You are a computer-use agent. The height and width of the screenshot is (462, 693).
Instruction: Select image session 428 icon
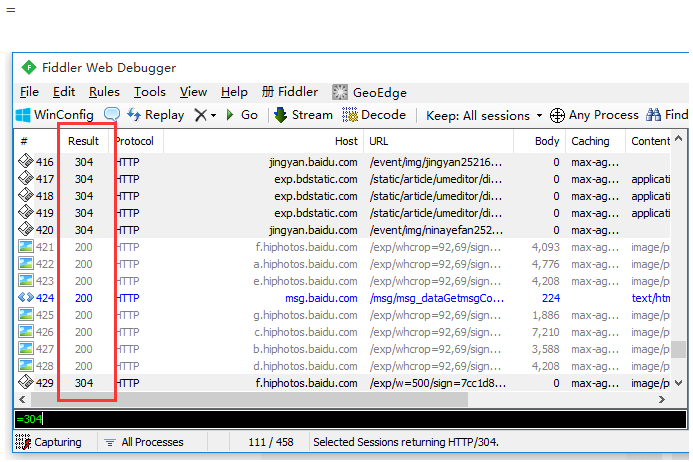coord(26,366)
